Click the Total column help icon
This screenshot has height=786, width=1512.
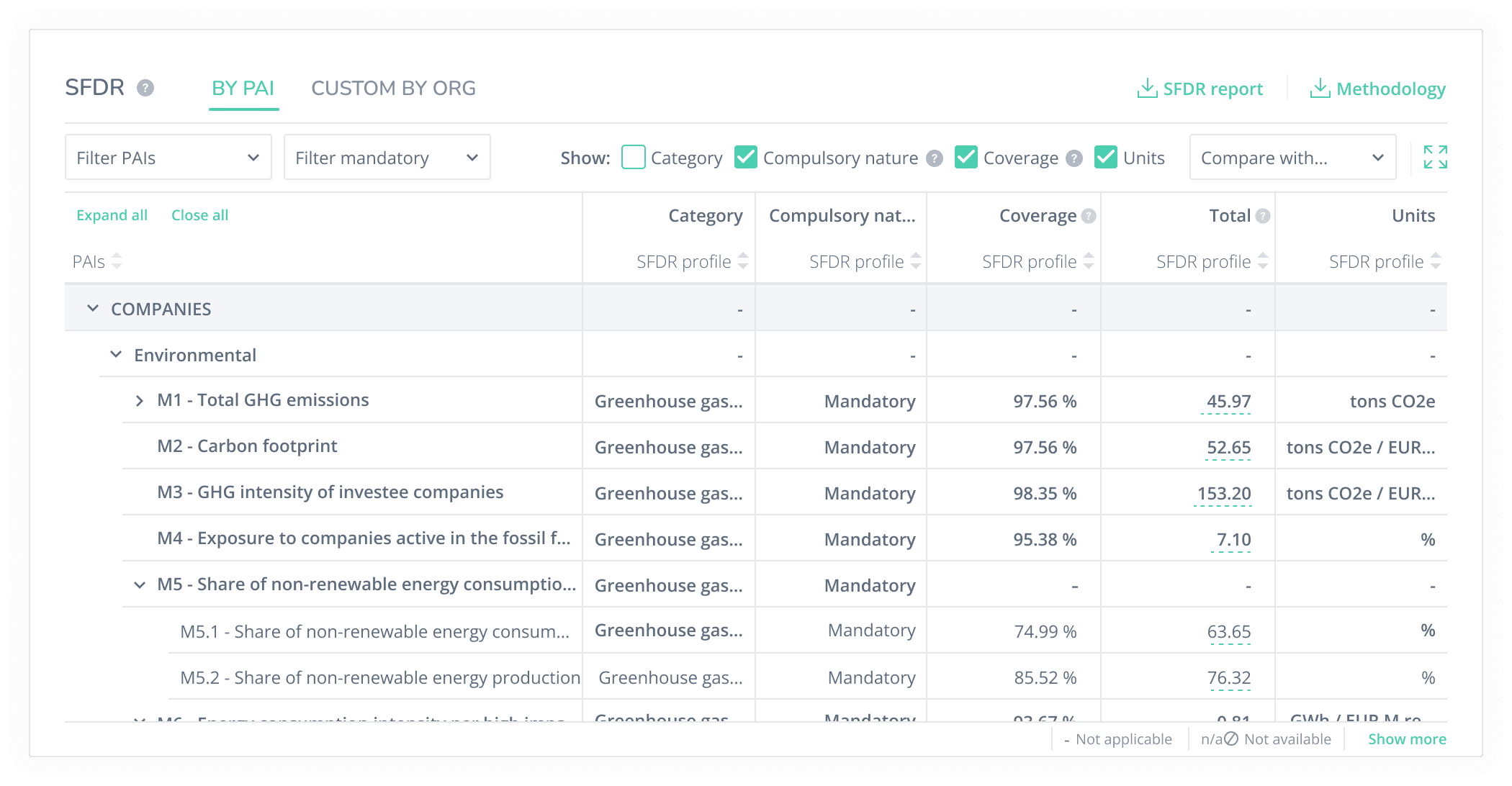click(x=1263, y=216)
